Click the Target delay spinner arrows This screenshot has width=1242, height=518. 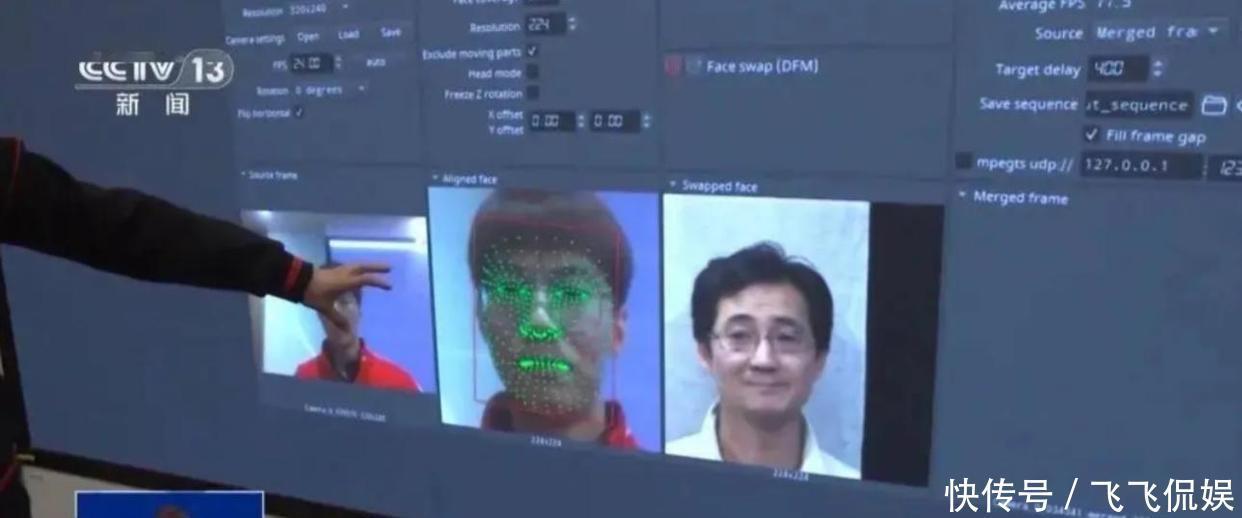(1158, 69)
